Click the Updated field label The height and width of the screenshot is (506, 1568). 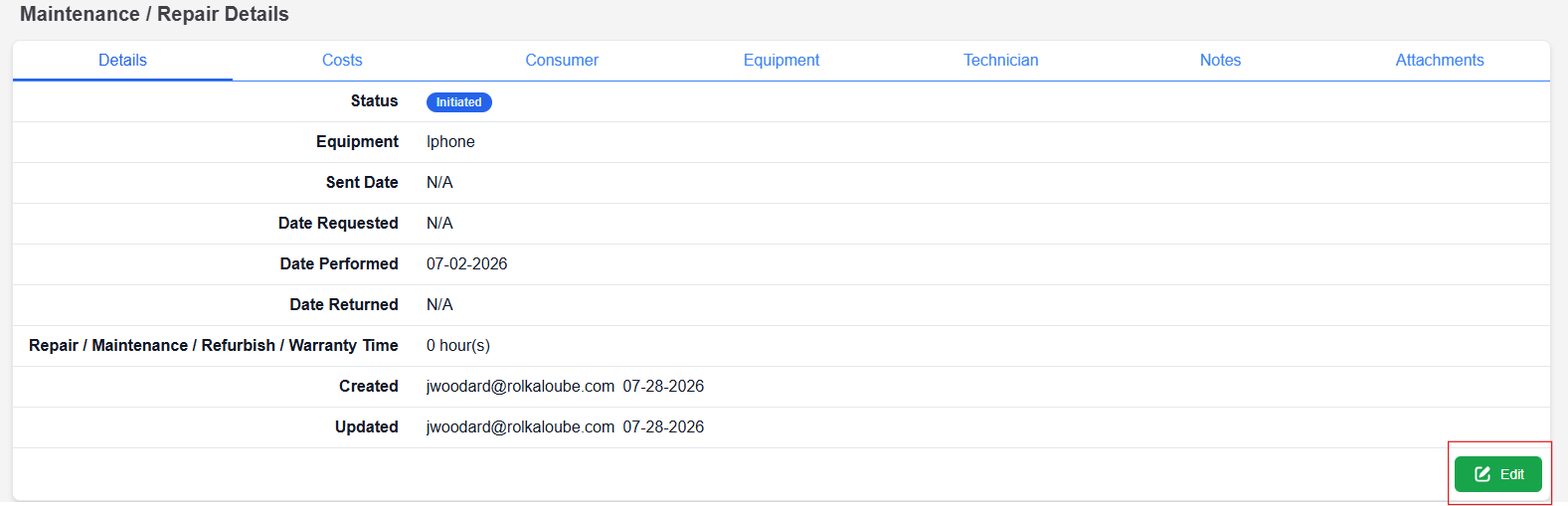point(367,426)
